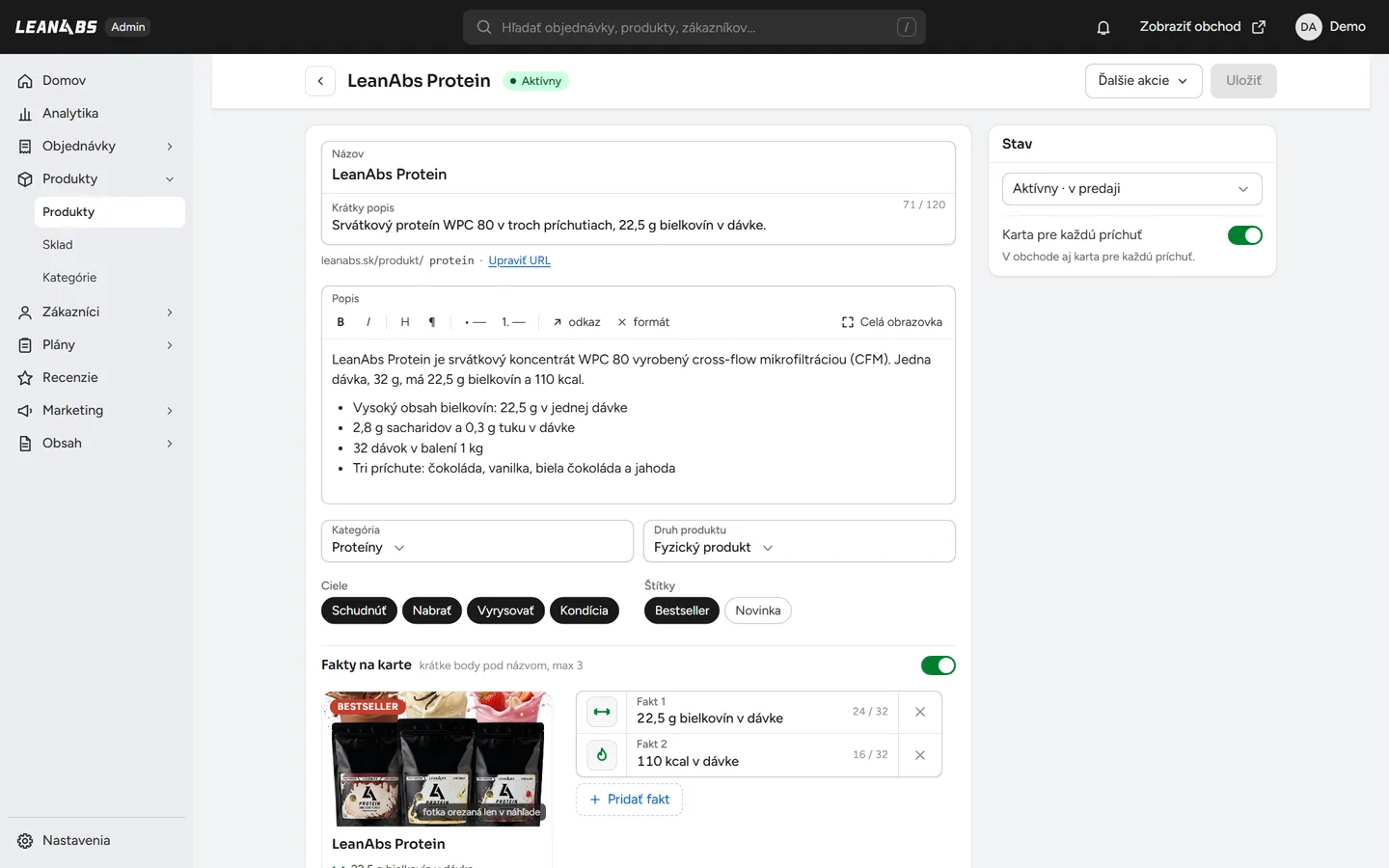Open the Kategória dropdown
1389x868 pixels.
tap(477, 541)
